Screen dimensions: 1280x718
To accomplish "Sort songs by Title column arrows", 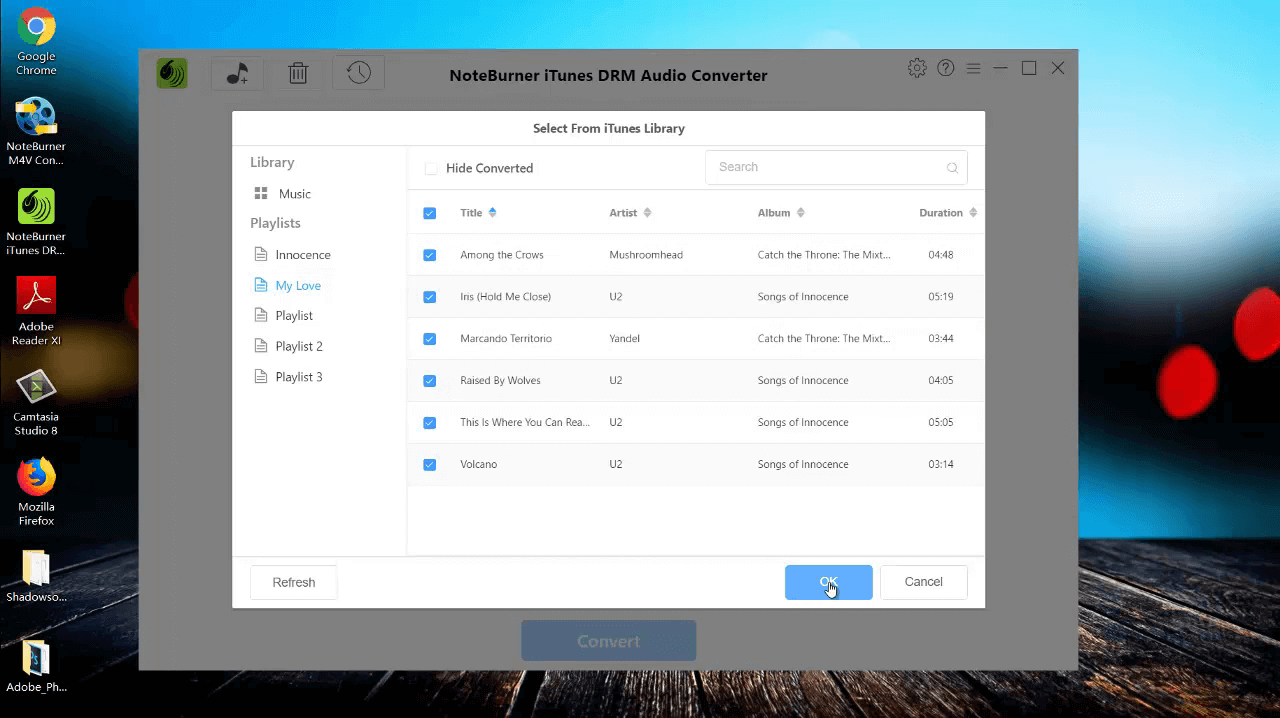I will [492, 213].
